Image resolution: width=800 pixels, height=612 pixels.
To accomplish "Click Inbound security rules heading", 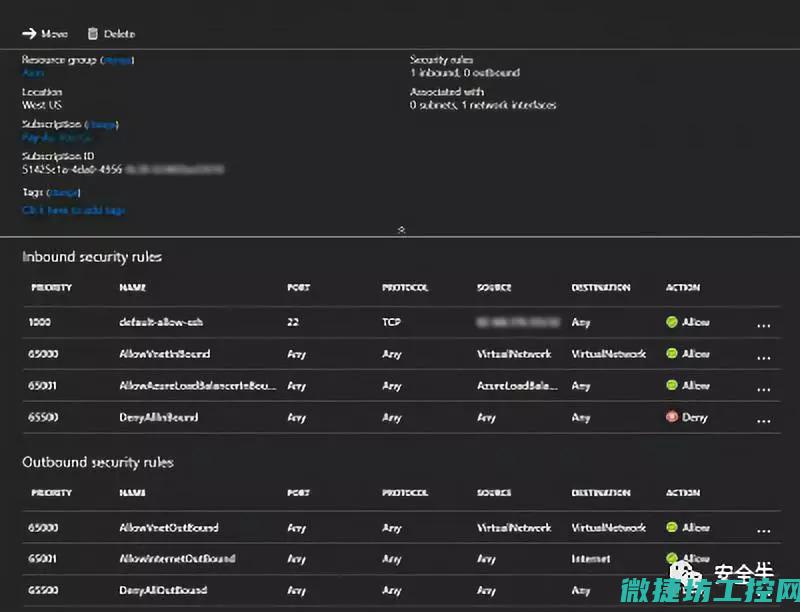I will click(92, 257).
